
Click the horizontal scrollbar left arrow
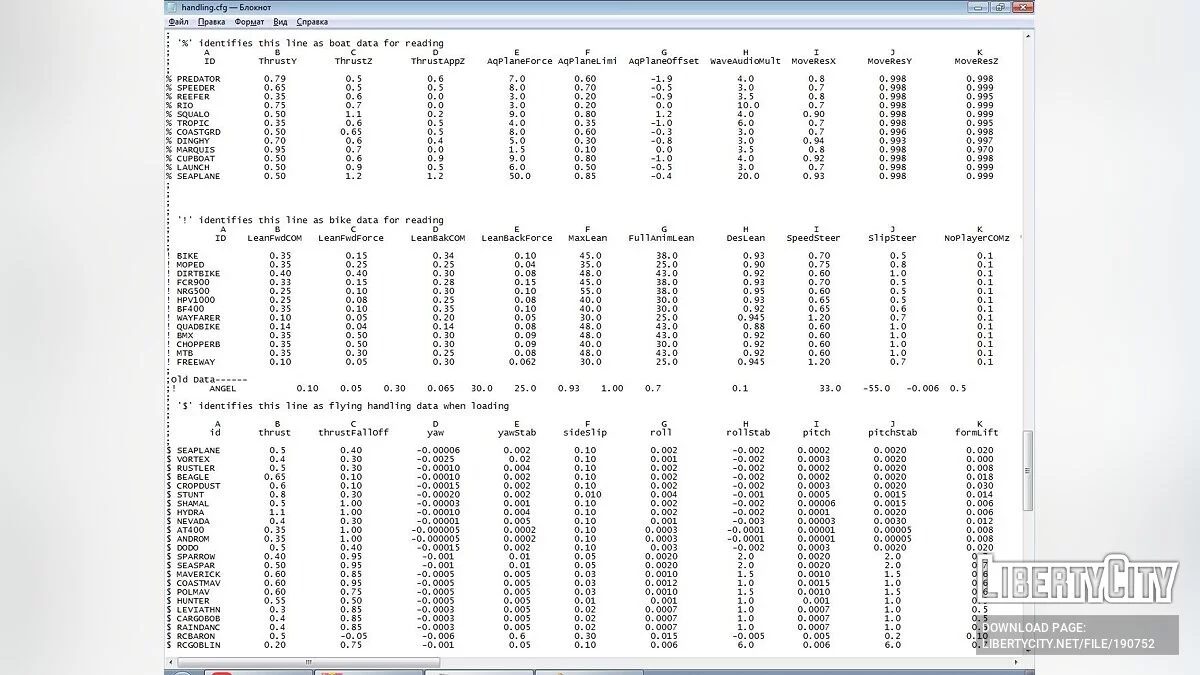169,661
